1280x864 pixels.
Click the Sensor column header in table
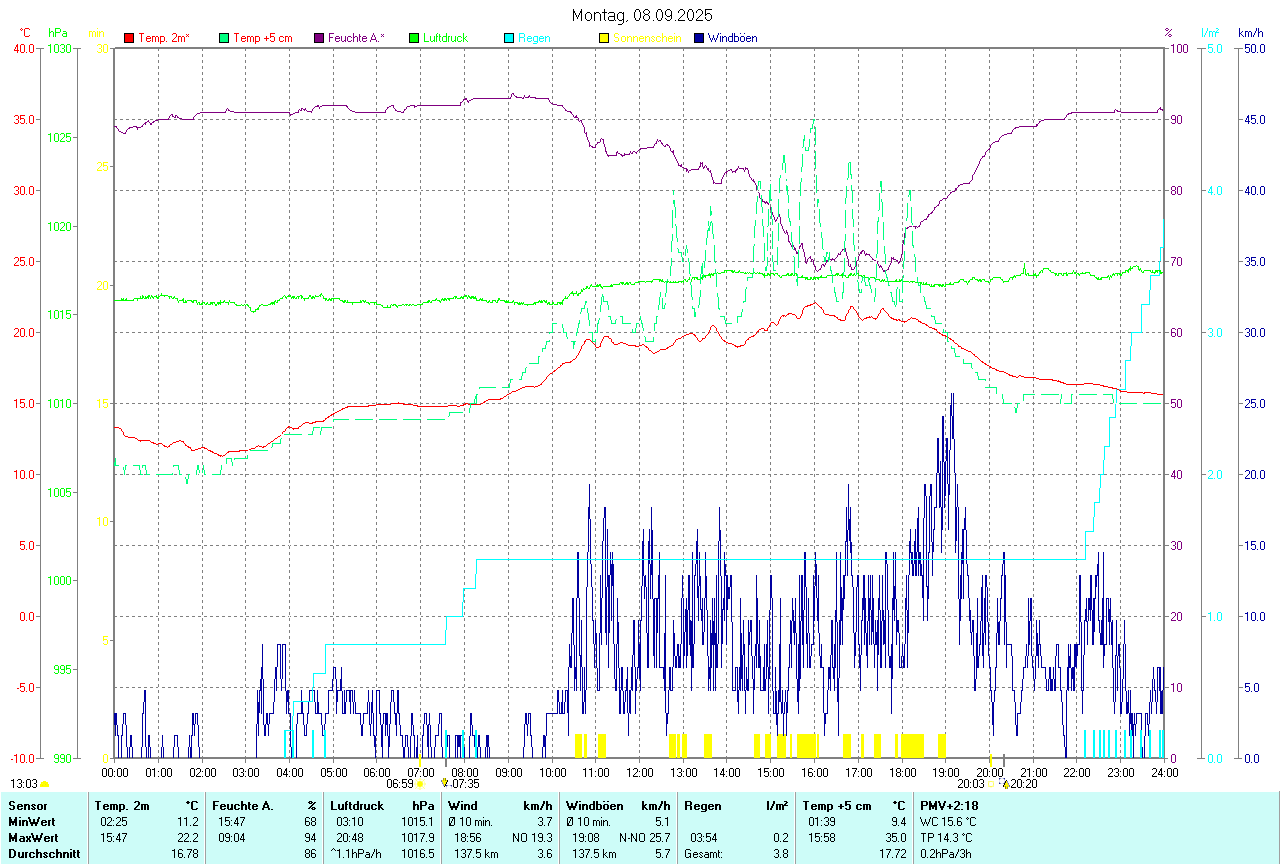(x=27, y=805)
